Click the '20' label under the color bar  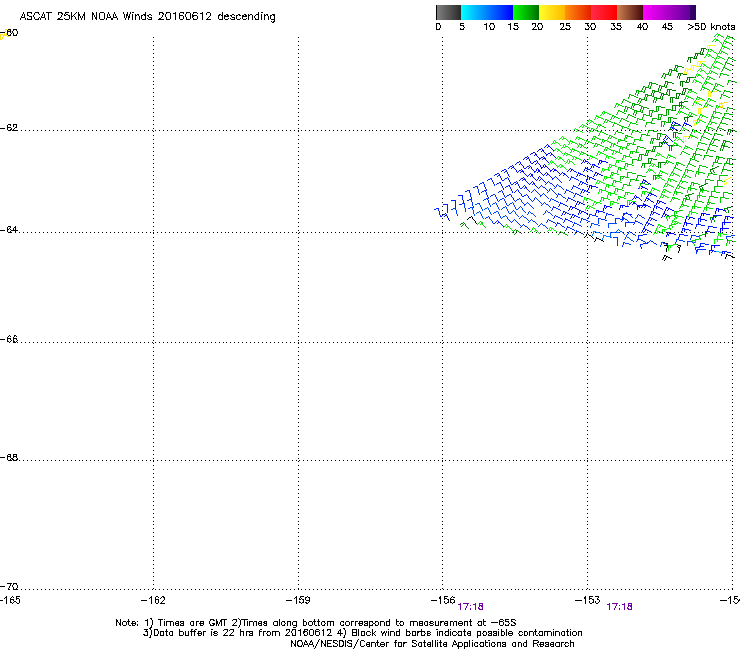pos(538,27)
